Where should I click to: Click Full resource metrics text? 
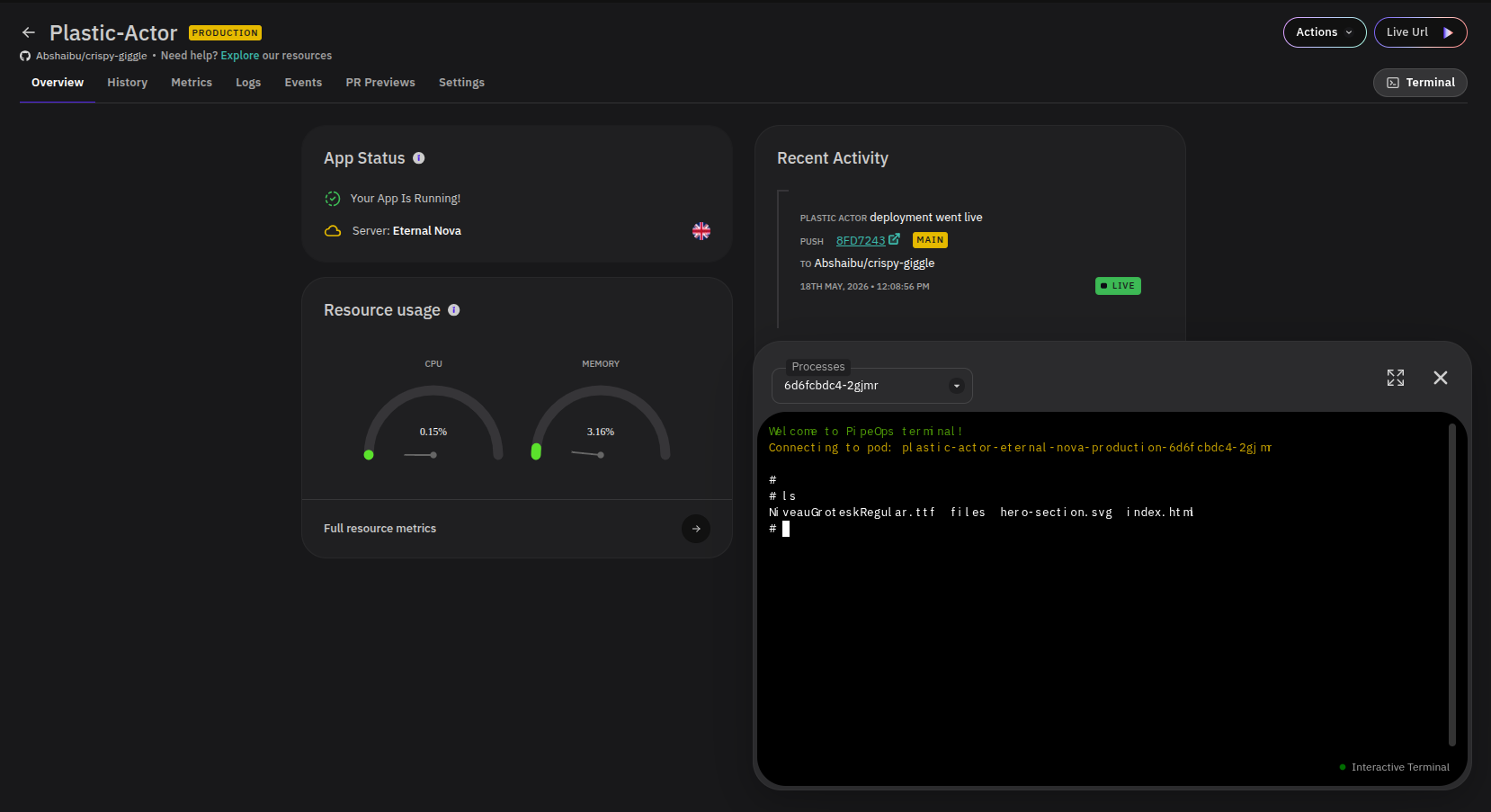(379, 529)
